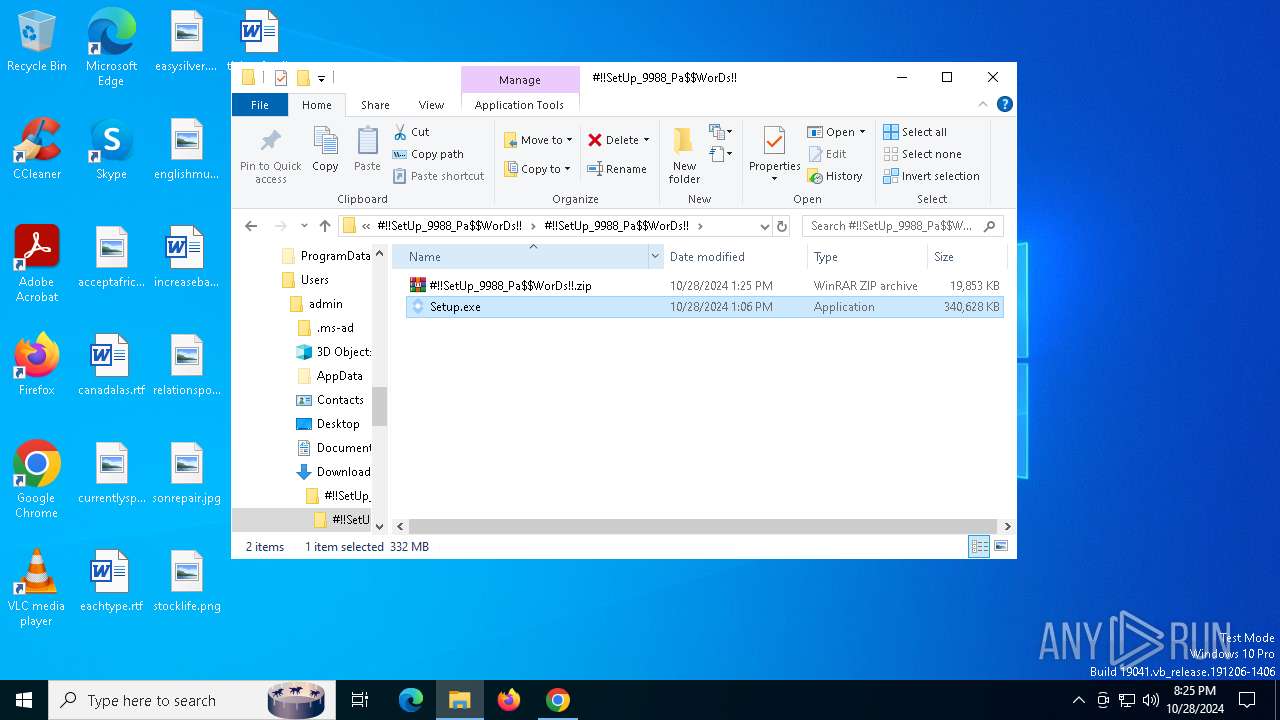The height and width of the screenshot is (720, 1280).
Task: Click the Edit ribbon command
Action: coord(828,154)
